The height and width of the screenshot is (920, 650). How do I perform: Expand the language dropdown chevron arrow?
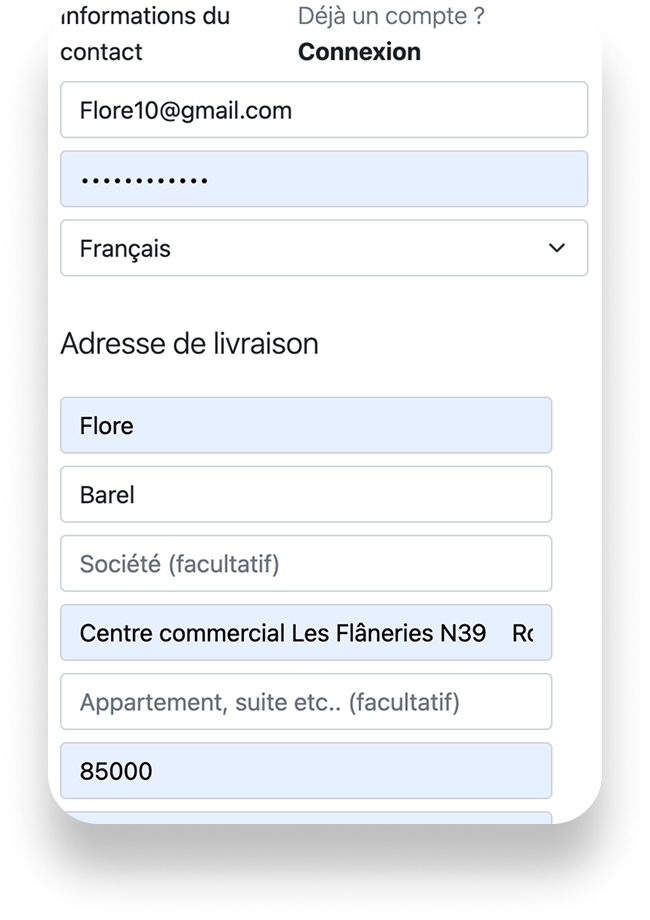point(557,248)
